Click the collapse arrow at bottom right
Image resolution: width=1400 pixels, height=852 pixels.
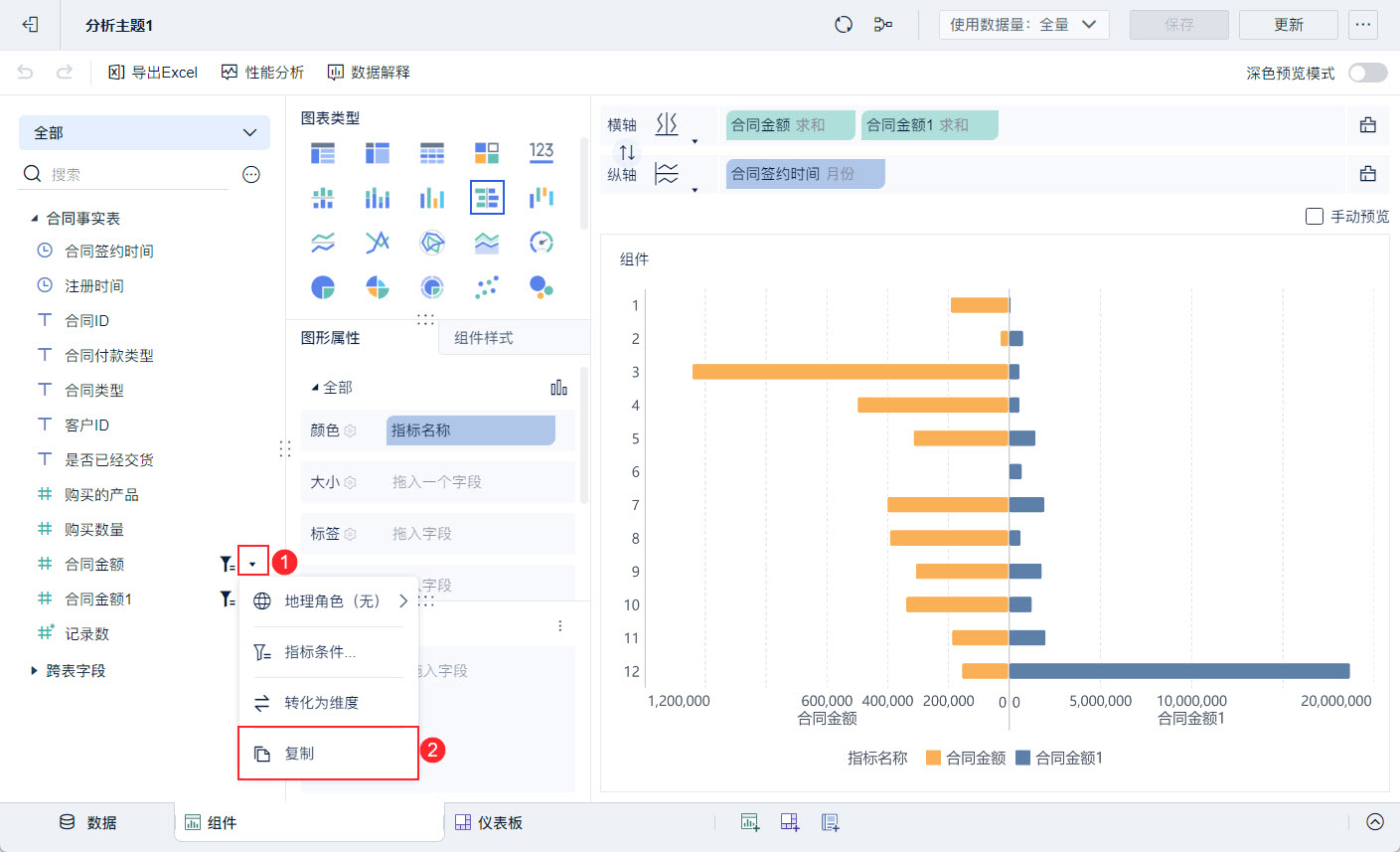pyautogui.click(x=1375, y=821)
